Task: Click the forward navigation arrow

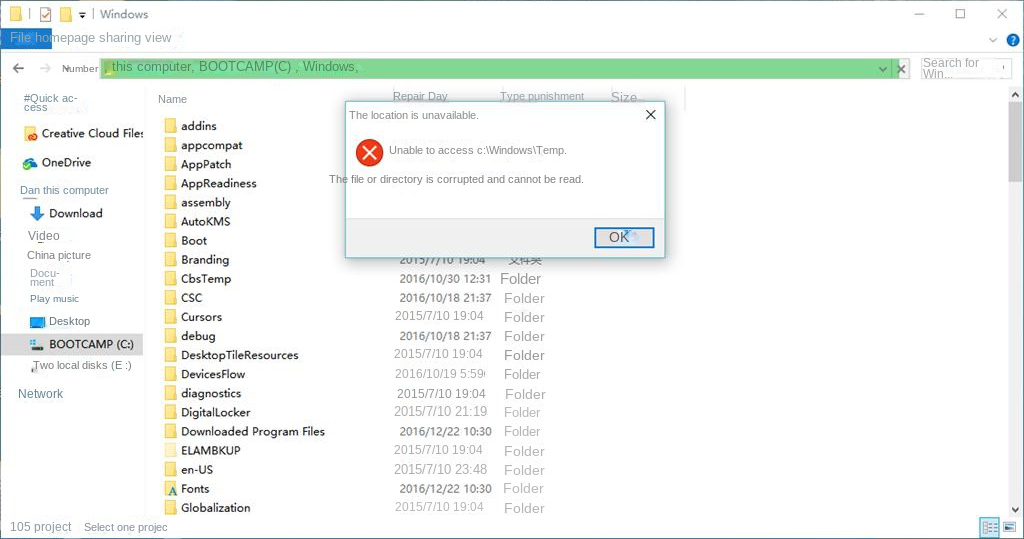Action: pyautogui.click(x=45, y=68)
